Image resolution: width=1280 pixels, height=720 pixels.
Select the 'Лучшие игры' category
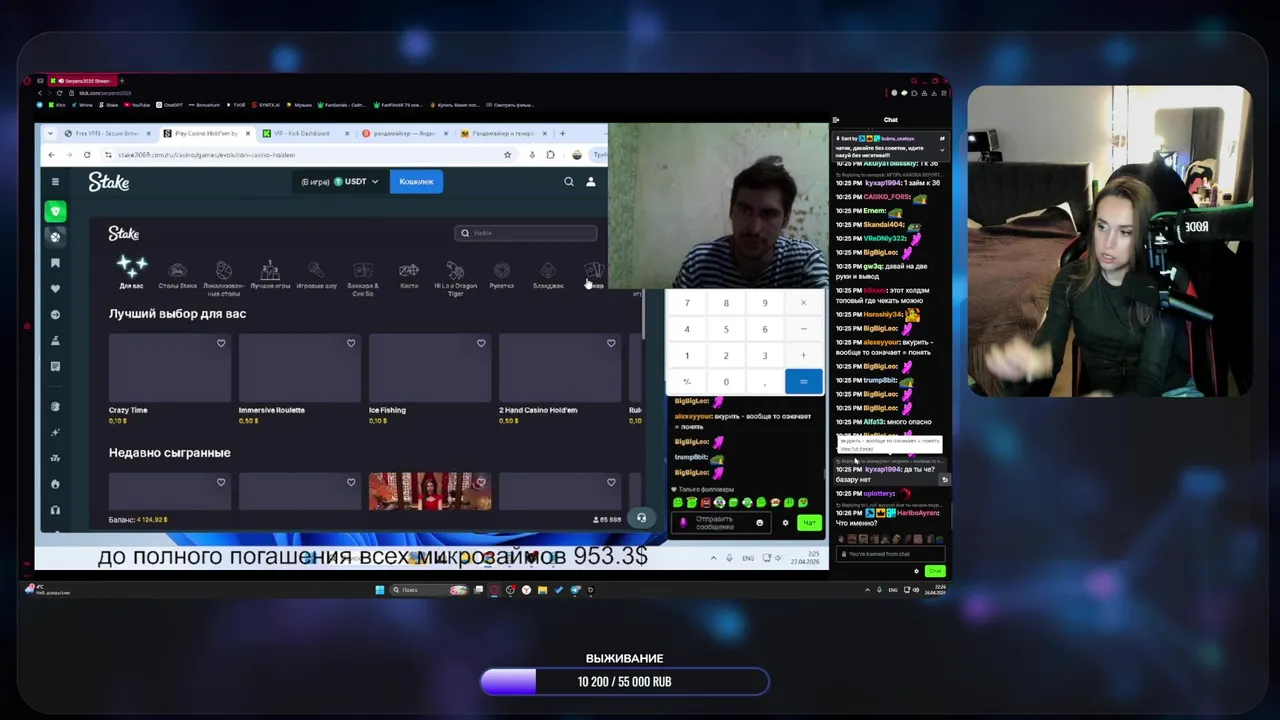tap(270, 275)
